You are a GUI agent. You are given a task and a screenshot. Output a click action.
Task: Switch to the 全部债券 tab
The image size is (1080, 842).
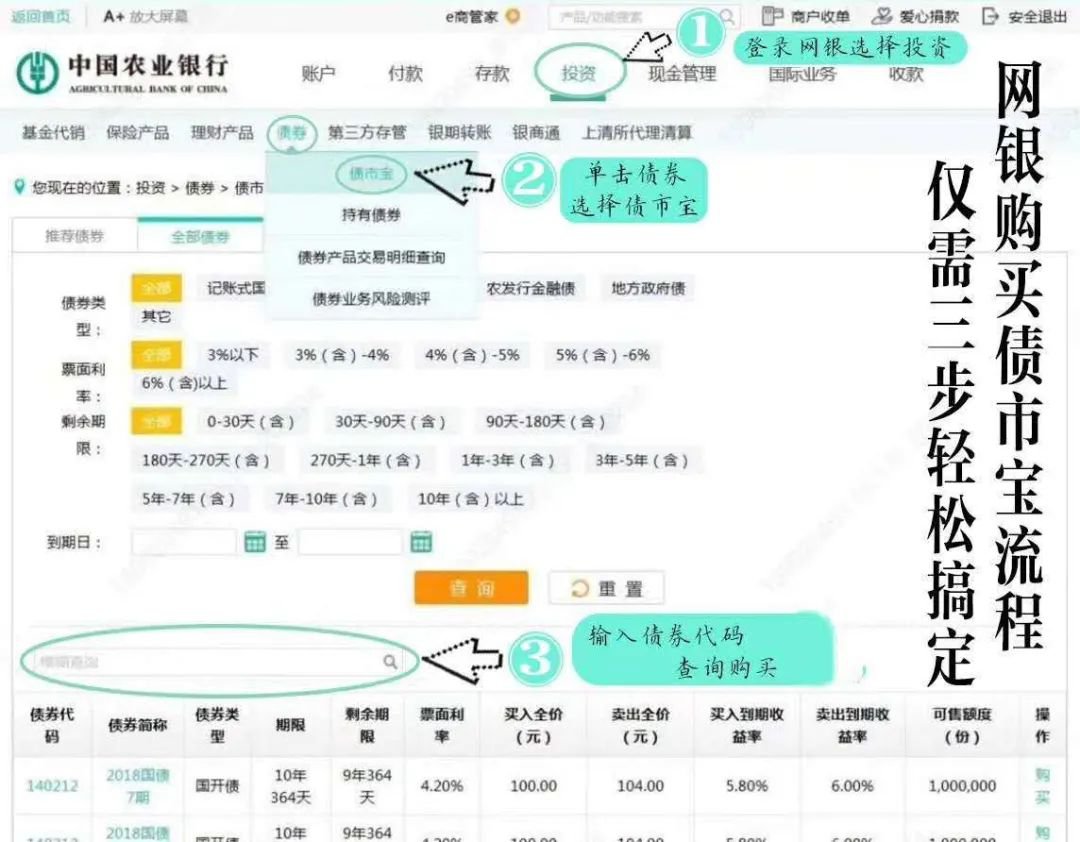[200, 237]
